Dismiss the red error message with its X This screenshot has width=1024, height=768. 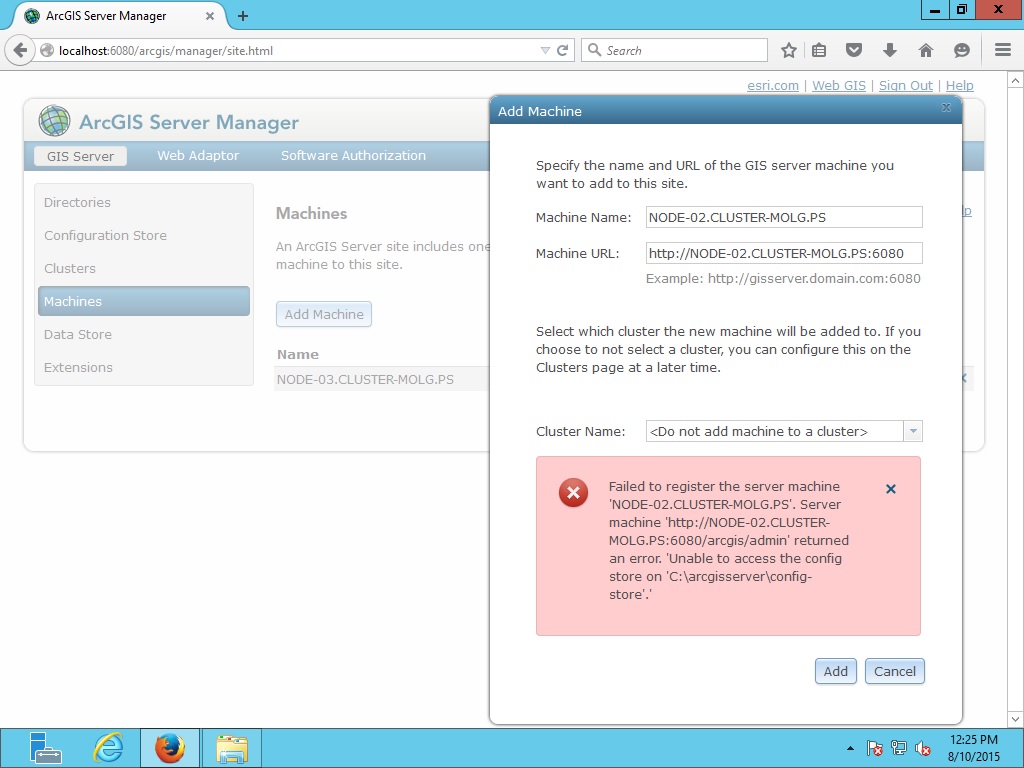pos(891,488)
